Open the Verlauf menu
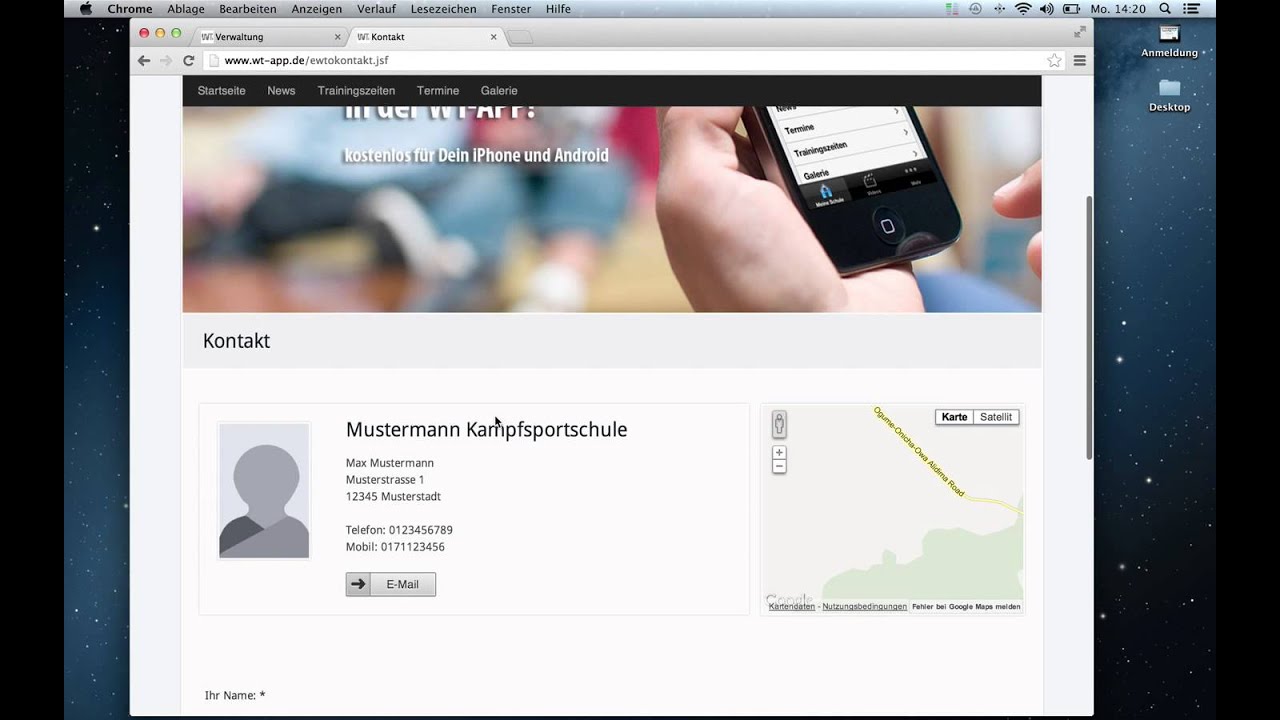 (376, 9)
